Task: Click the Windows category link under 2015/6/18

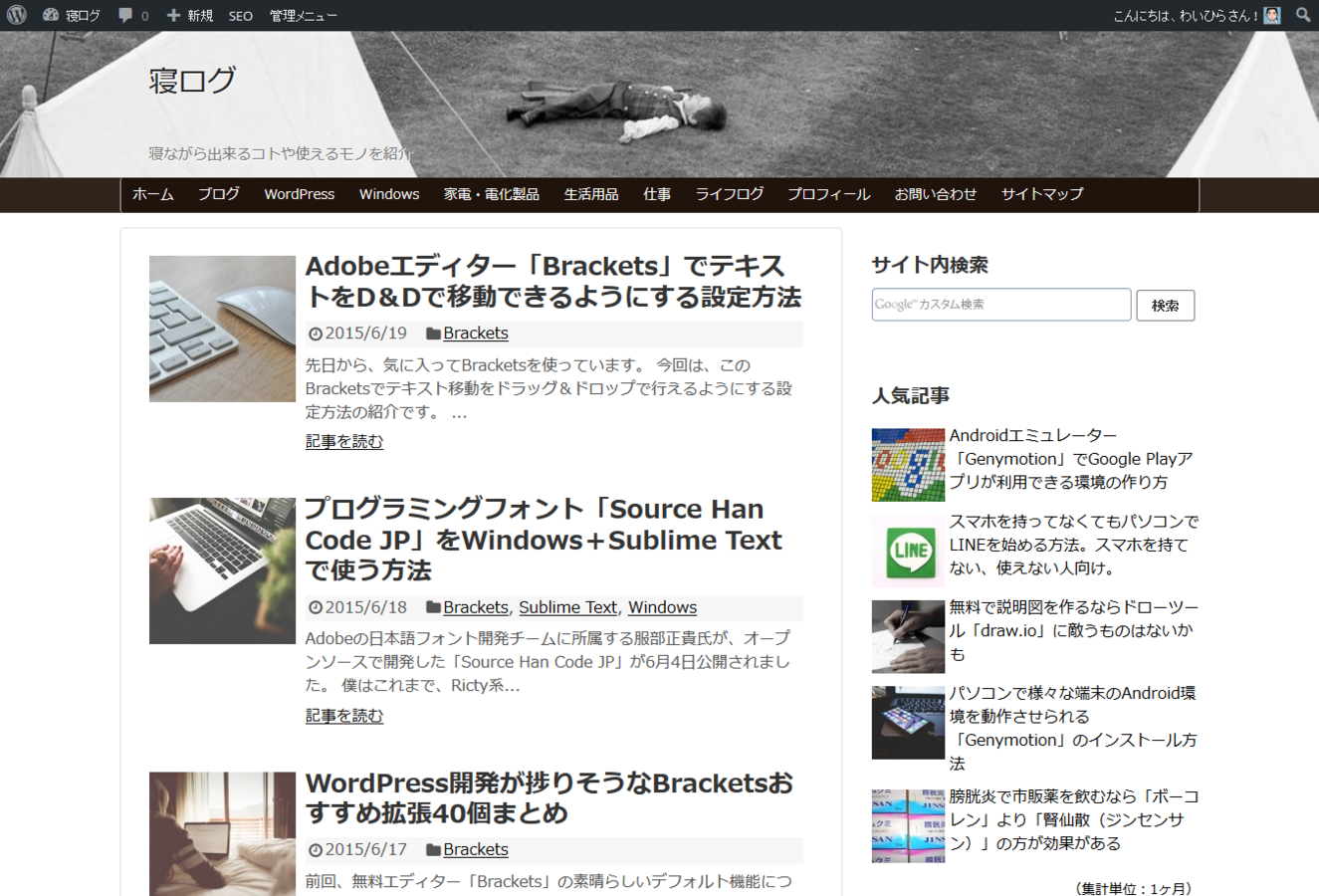Action: pyautogui.click(x=662, y=607)
